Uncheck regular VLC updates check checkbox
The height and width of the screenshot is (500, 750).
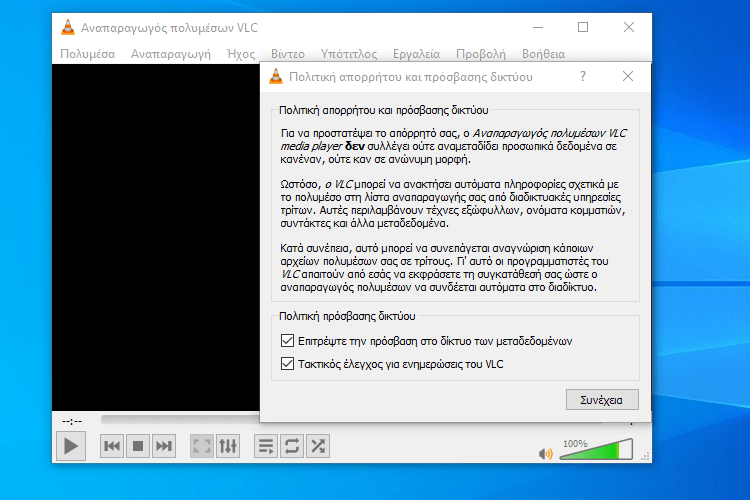287,364
